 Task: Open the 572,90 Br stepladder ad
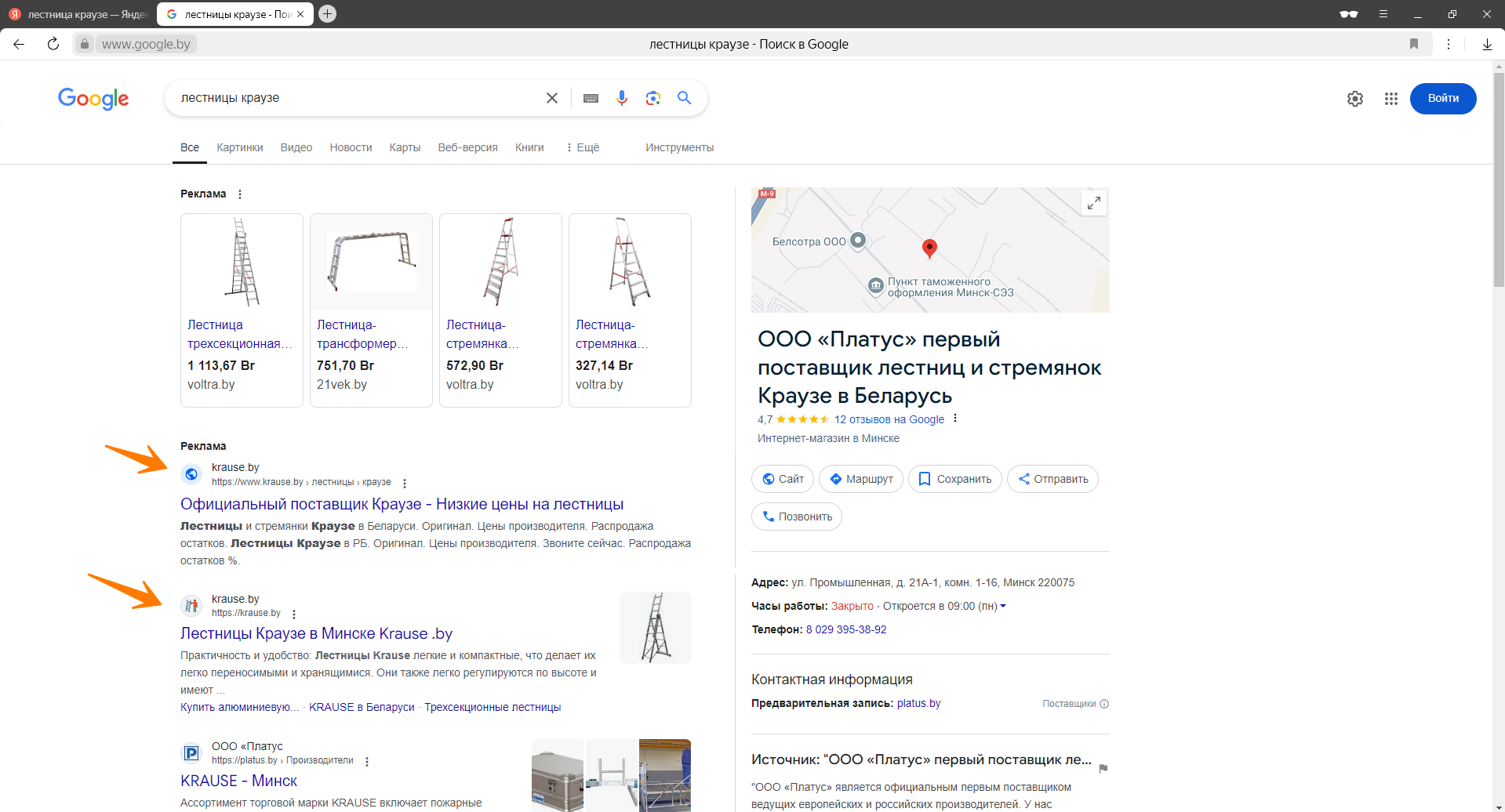click(500, 310)
